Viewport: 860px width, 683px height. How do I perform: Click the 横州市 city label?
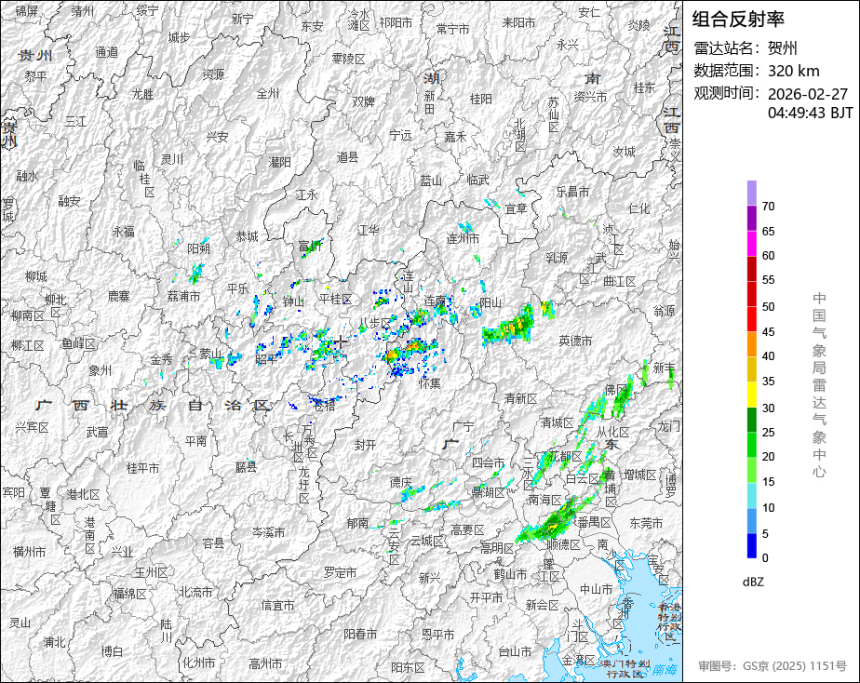click(x=29, y=552)
